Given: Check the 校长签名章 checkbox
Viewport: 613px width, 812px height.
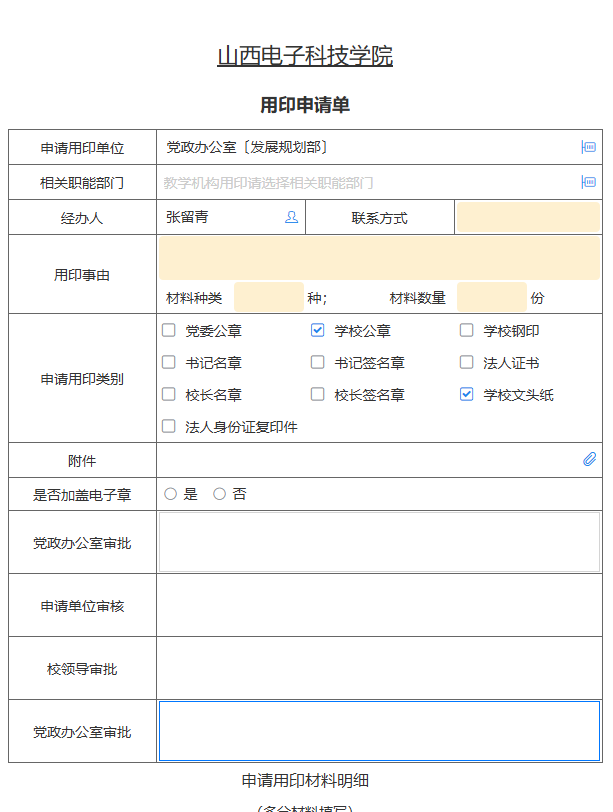Looking at the screenshot, I should (x=317, y=395).
